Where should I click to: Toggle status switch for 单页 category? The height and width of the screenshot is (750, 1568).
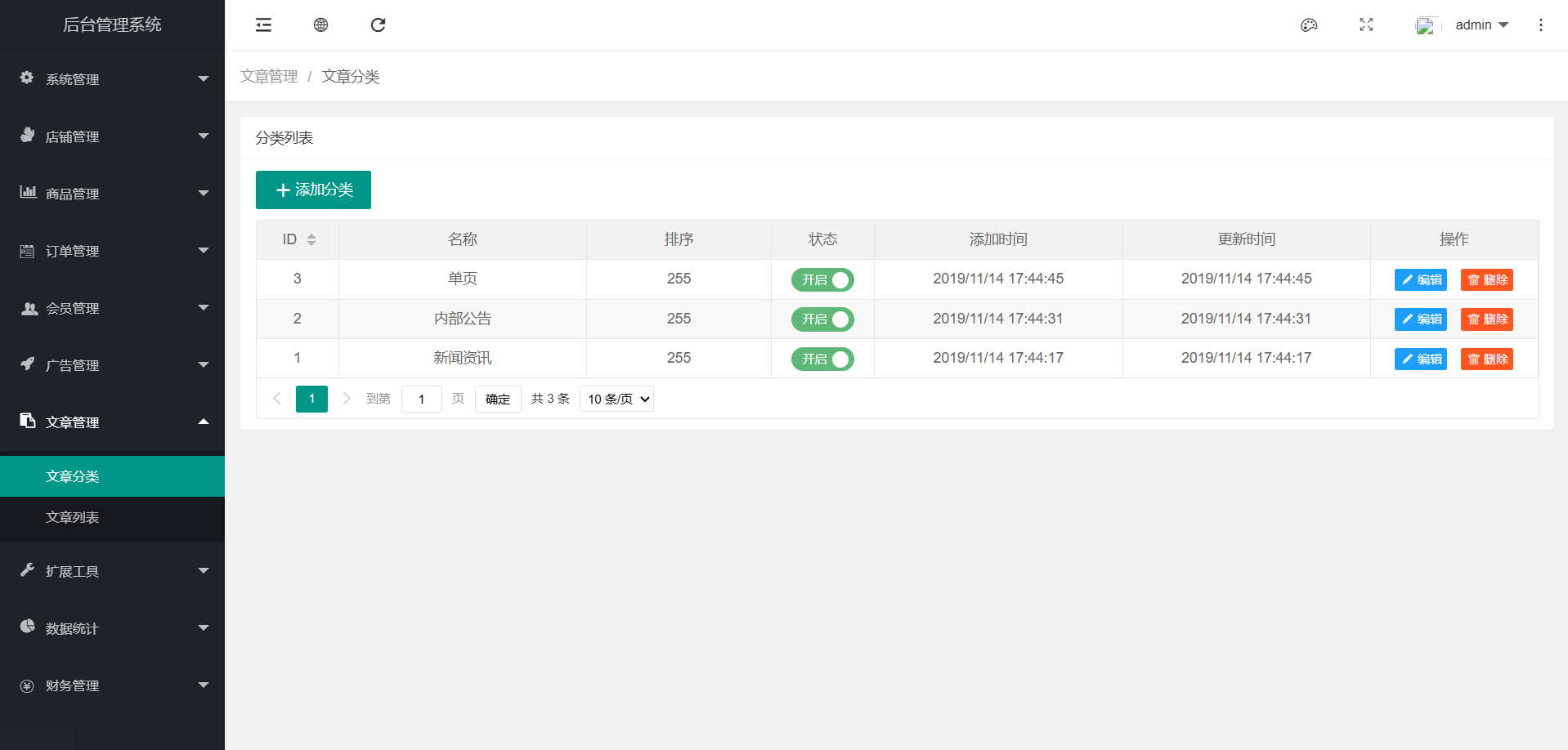tap(822, 279)
